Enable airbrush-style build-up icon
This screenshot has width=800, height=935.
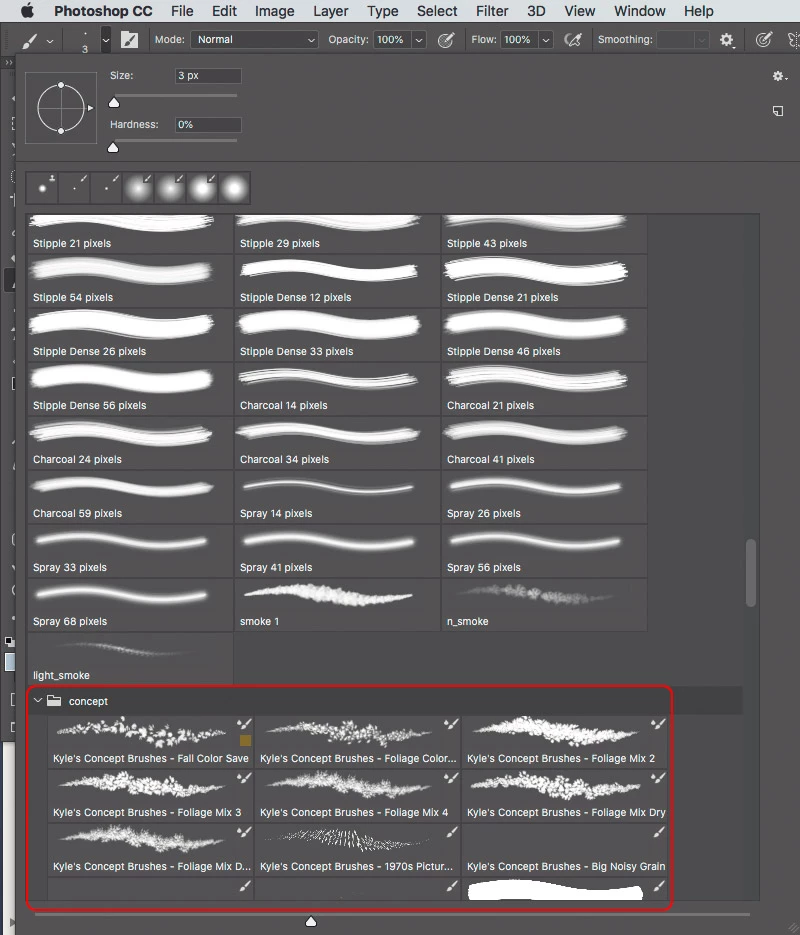pos(573,40)
